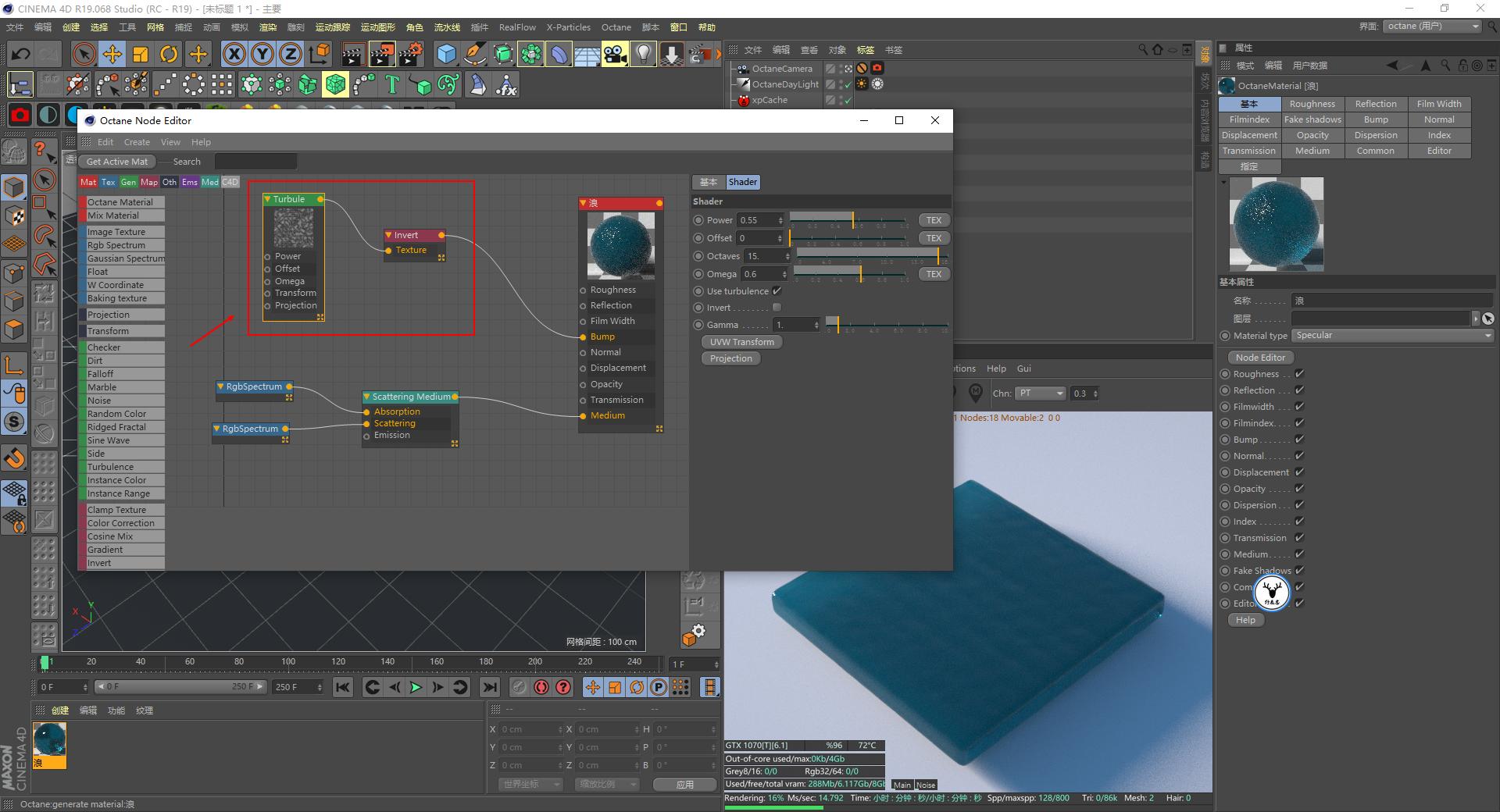1500x812 pixels.
Task: Open the Chn PT channel dropdown
Action: (1040, 394)
